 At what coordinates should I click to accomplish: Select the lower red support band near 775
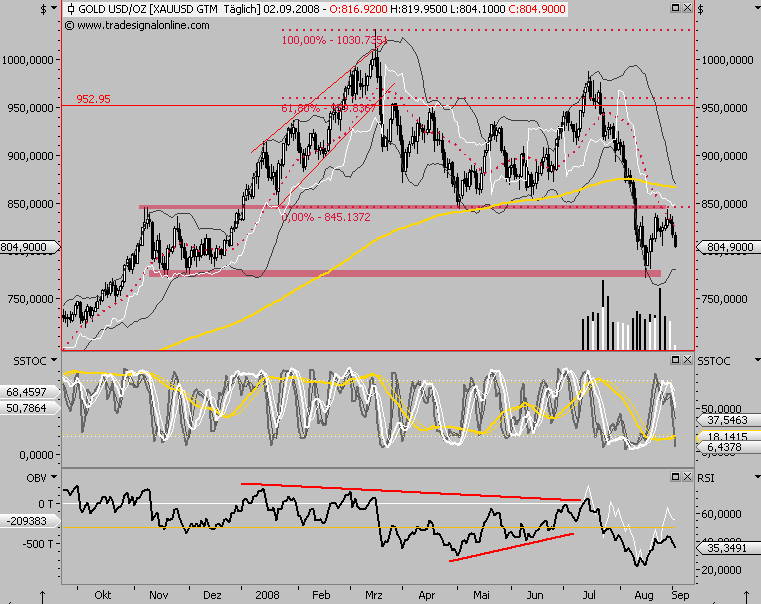405,274
